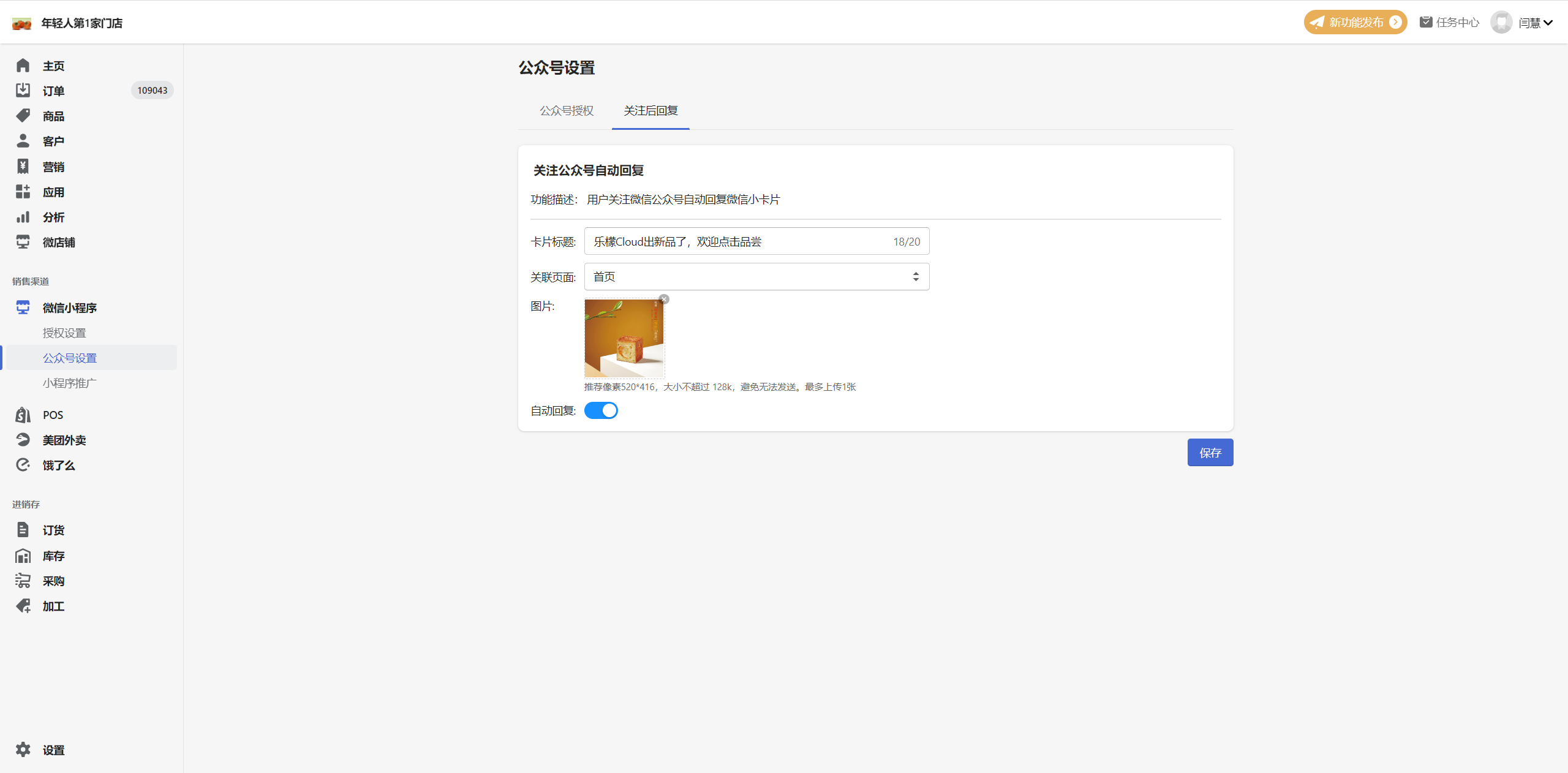The width and height of the screenshot is (1568, 773).
Task: Collapse the 微信小程序 sidebar section
Action: pyautogui.click(x=70, y=307)
